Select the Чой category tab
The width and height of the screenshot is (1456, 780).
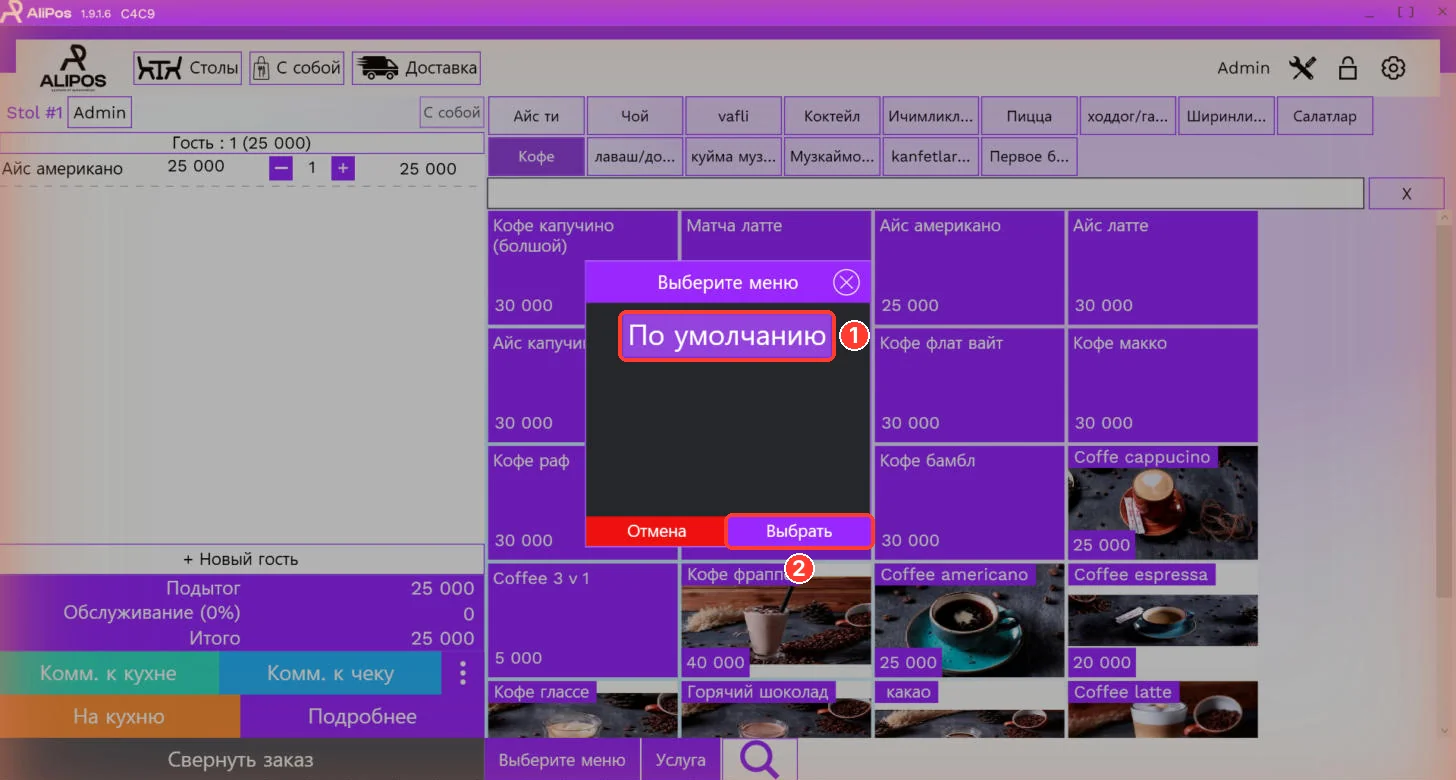(635, 116)
